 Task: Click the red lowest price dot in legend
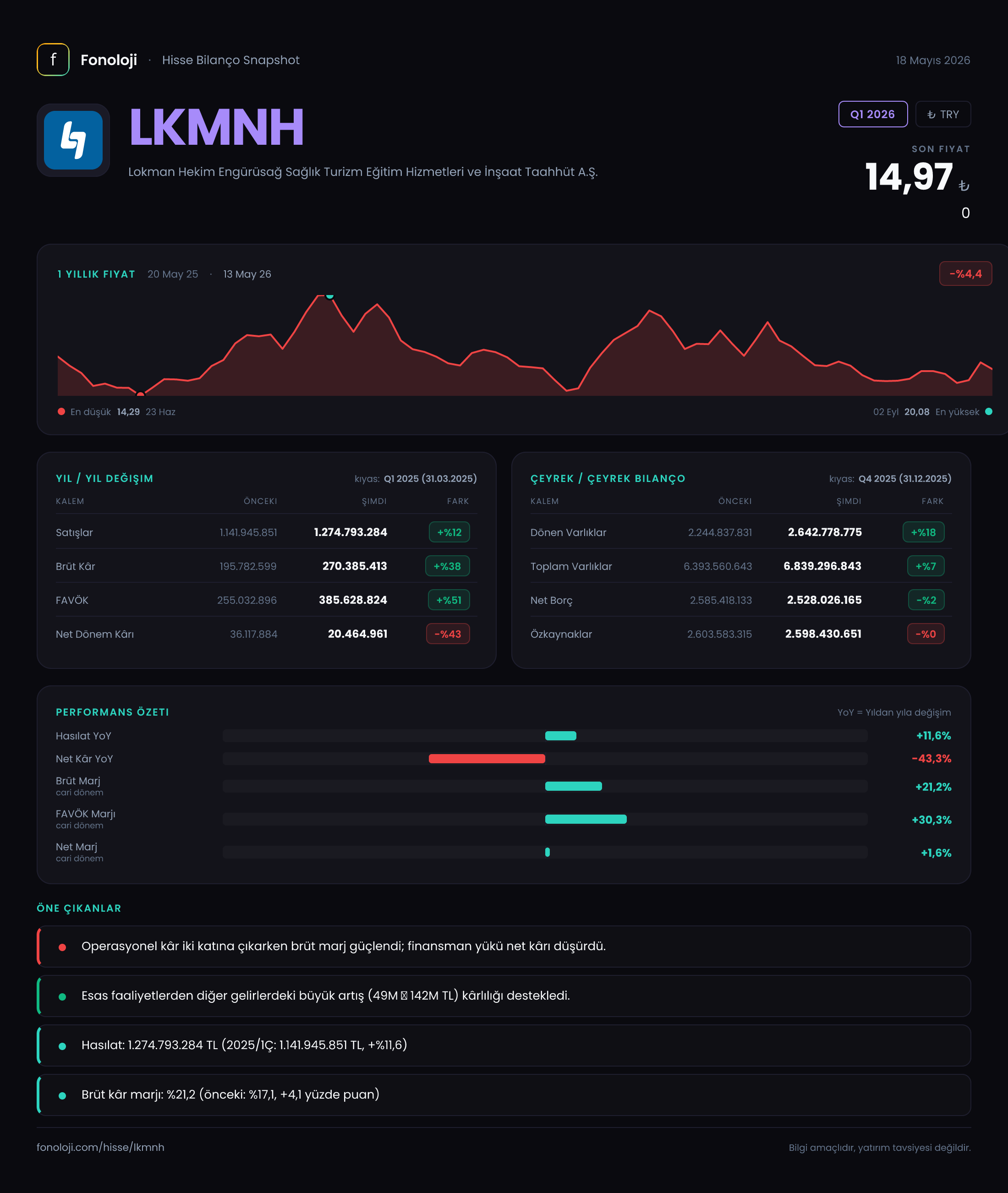61,411
